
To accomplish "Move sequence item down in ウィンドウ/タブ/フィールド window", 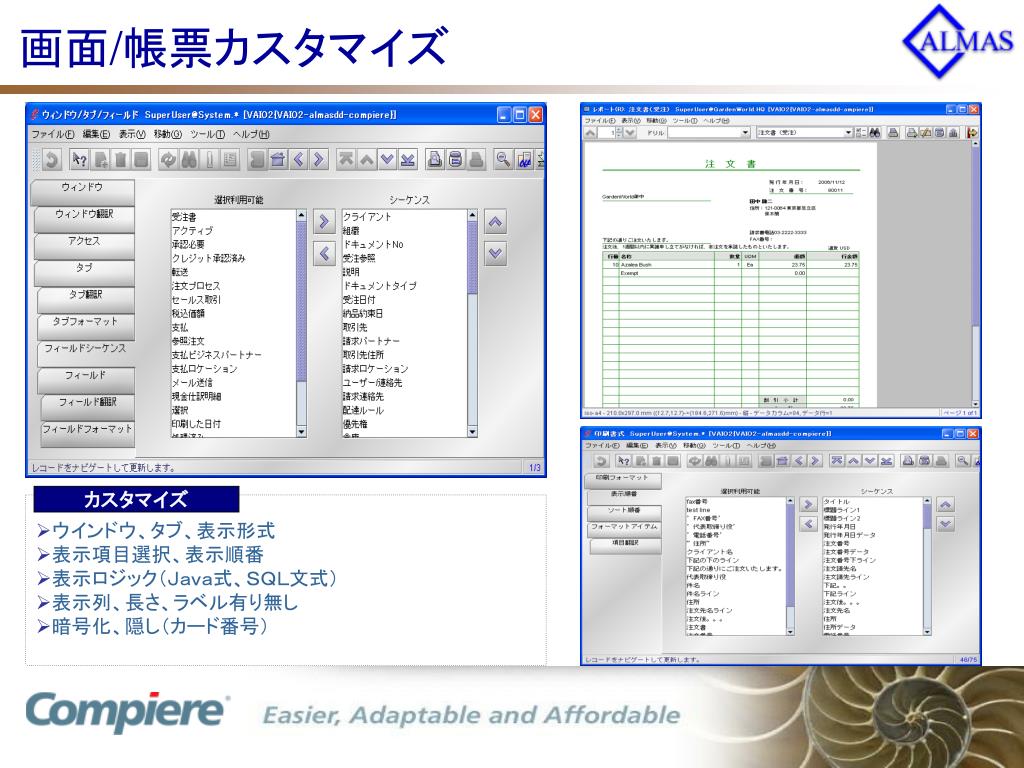I will (496, 253).
